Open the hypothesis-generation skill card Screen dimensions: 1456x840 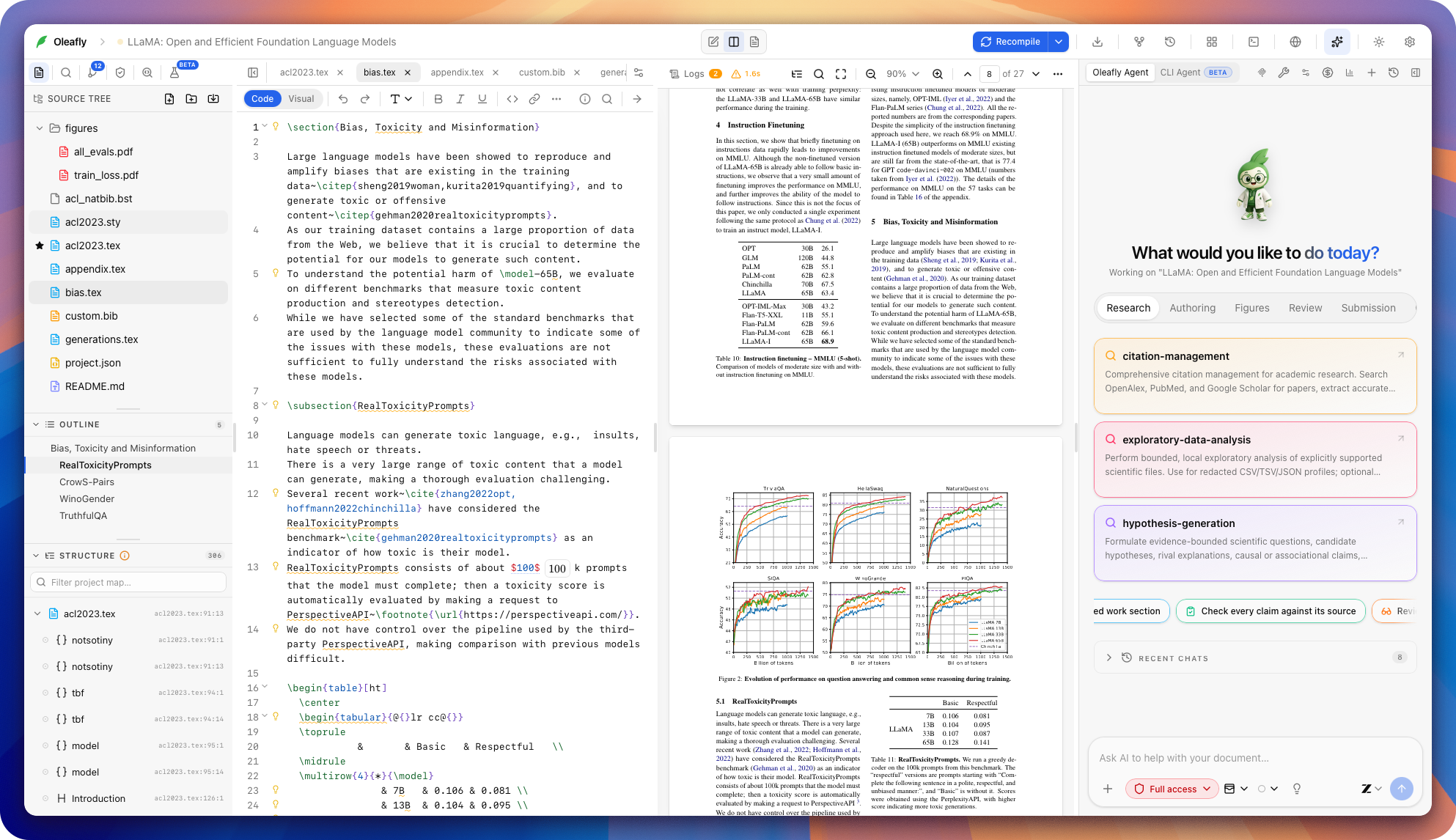click(x=1254, y=542)
